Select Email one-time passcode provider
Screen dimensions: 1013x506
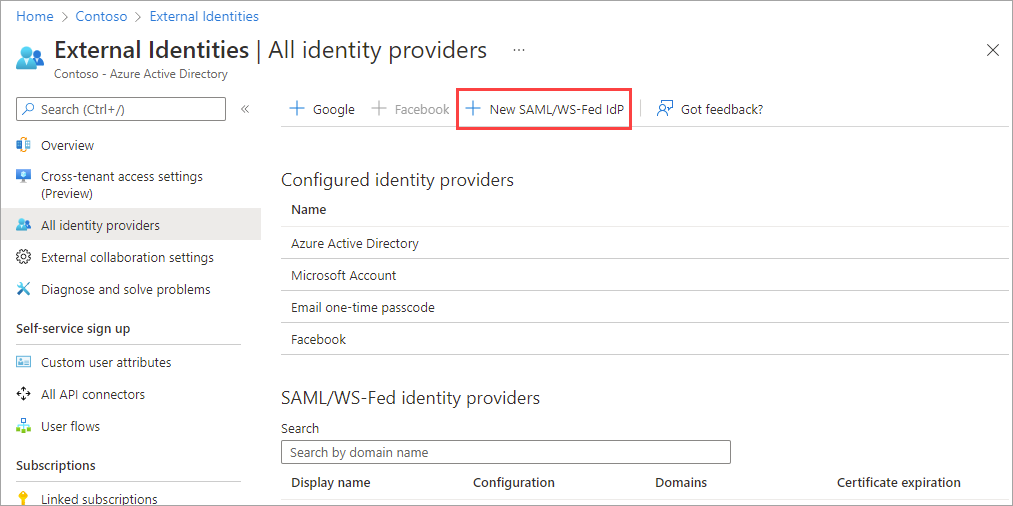coord(363,308)
